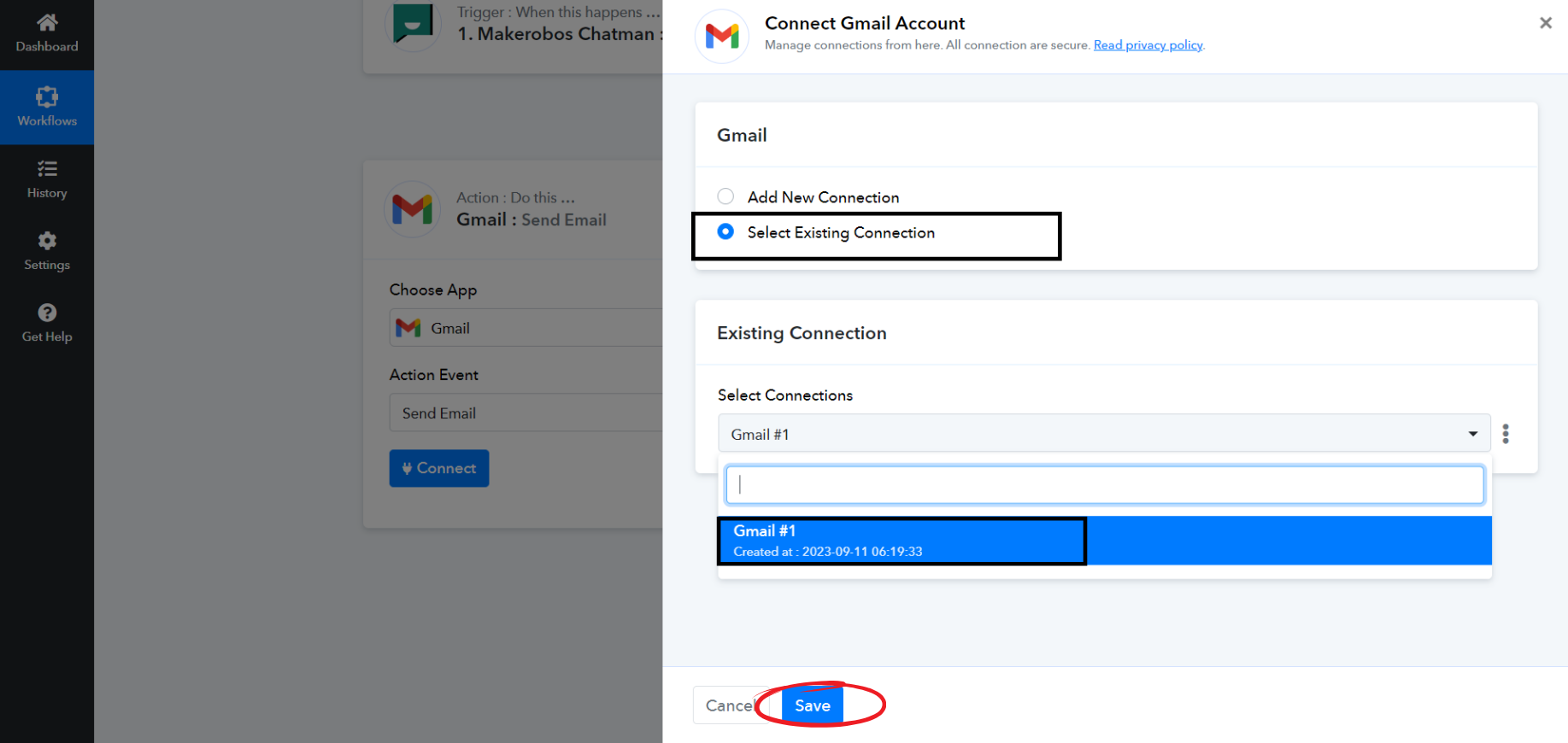The height and width of the screenshot is (743, 1568).
Task: Open Settings gear in sidebar
Action: (x=47, y=241)
